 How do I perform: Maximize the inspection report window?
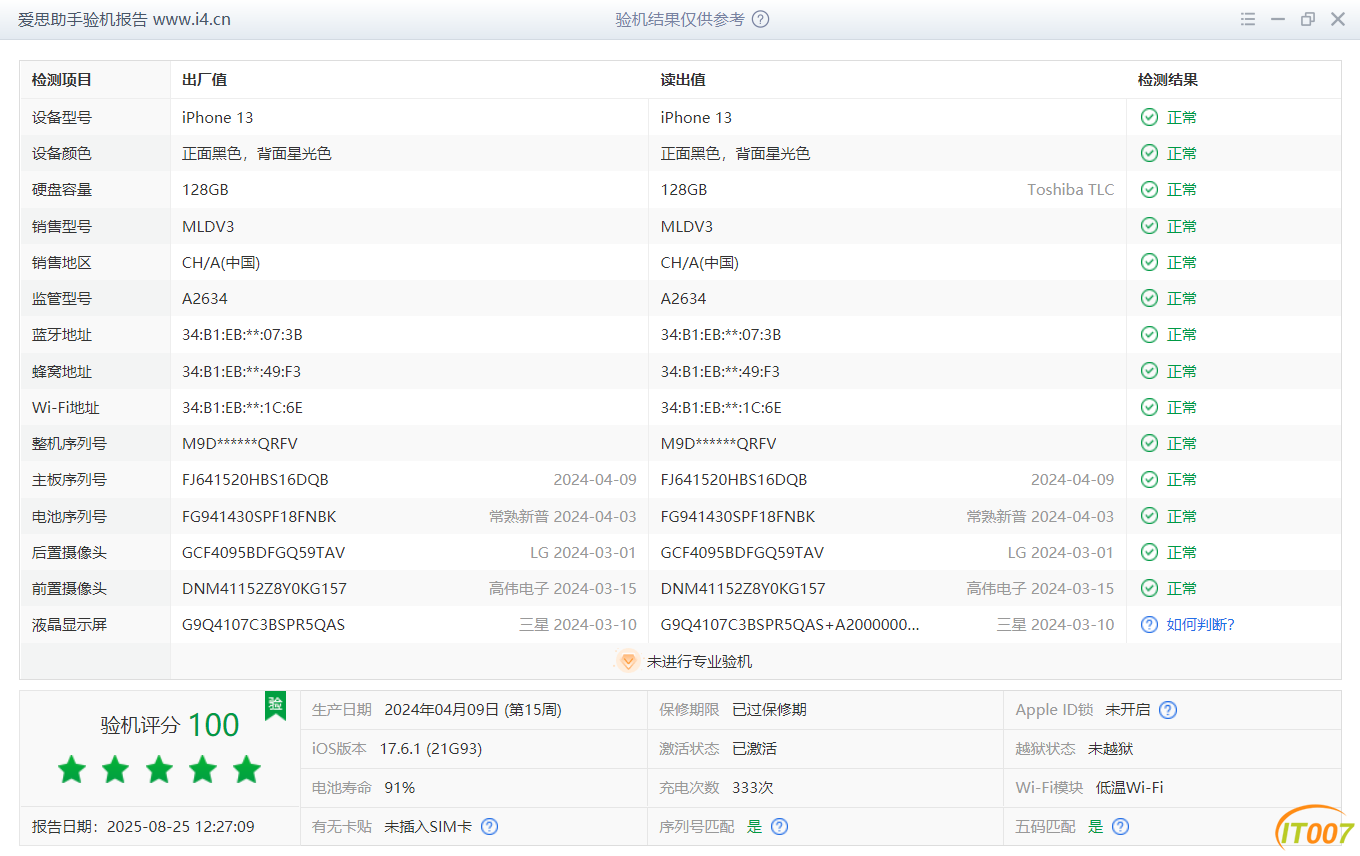1307,19
